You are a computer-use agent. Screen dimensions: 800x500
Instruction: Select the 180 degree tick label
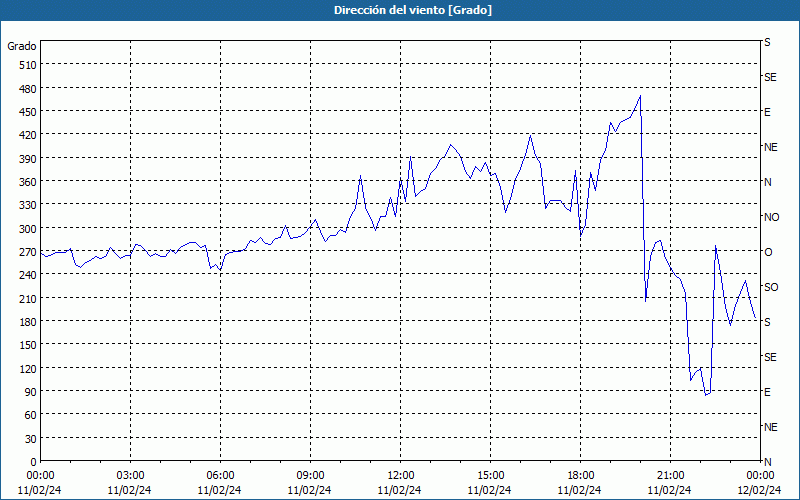click(28, 322)
